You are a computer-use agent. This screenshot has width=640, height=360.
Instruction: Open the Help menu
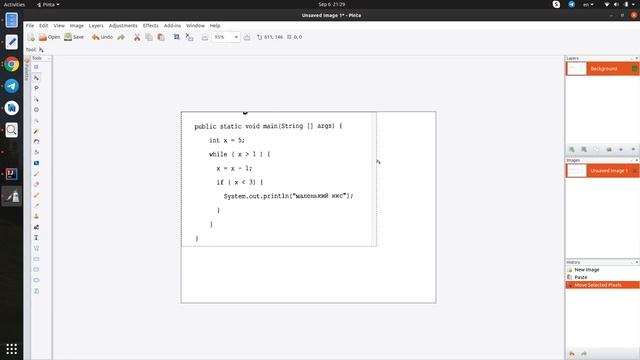pyautogui.click(x=215, y=26)
